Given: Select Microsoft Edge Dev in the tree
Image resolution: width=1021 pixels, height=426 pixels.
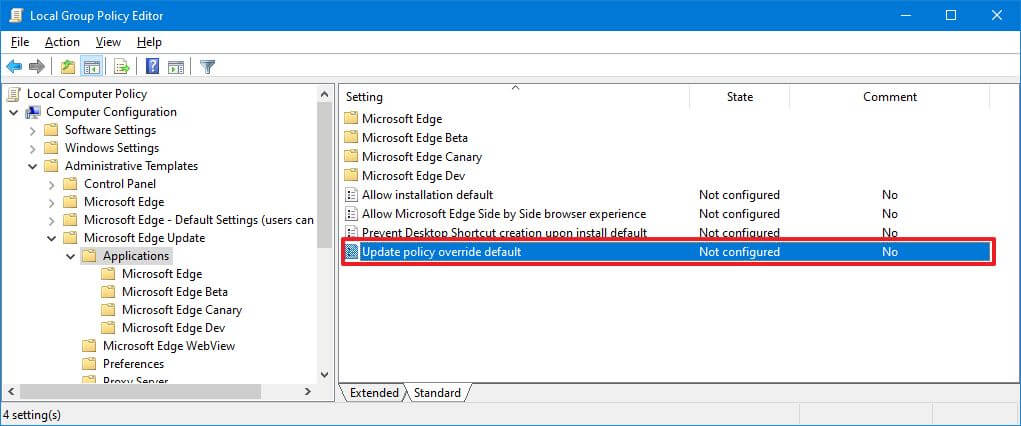Looking at the screenshot, I should 173,328.
